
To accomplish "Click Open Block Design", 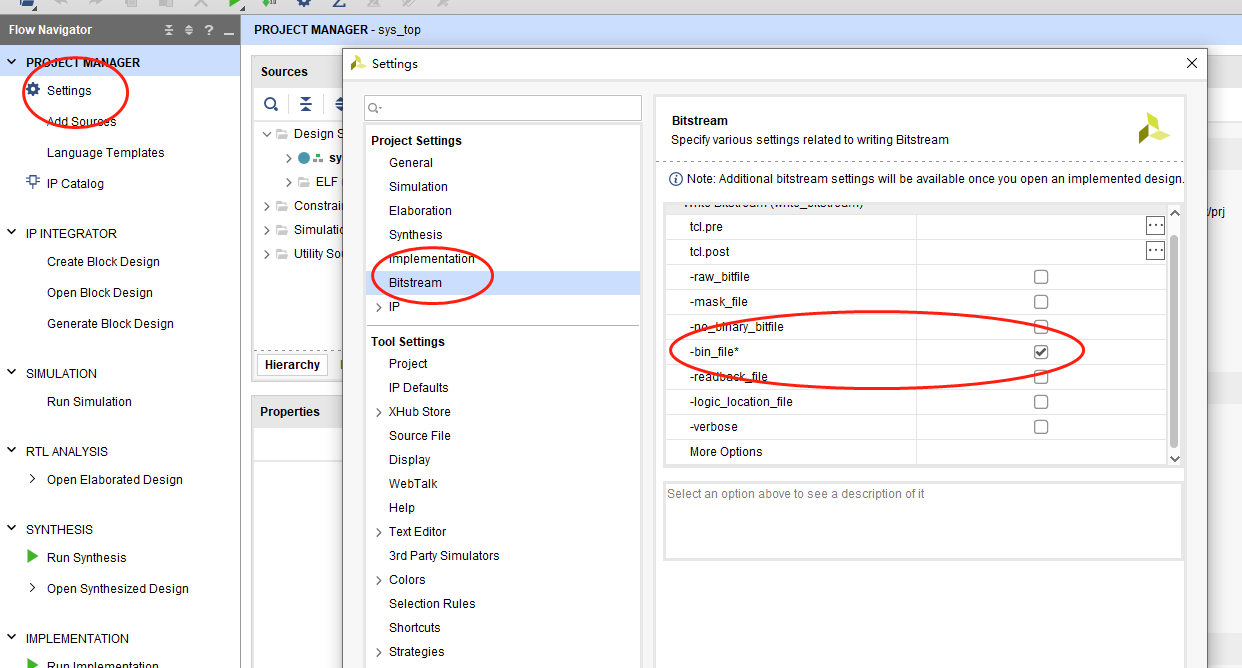I will (100, 293).
